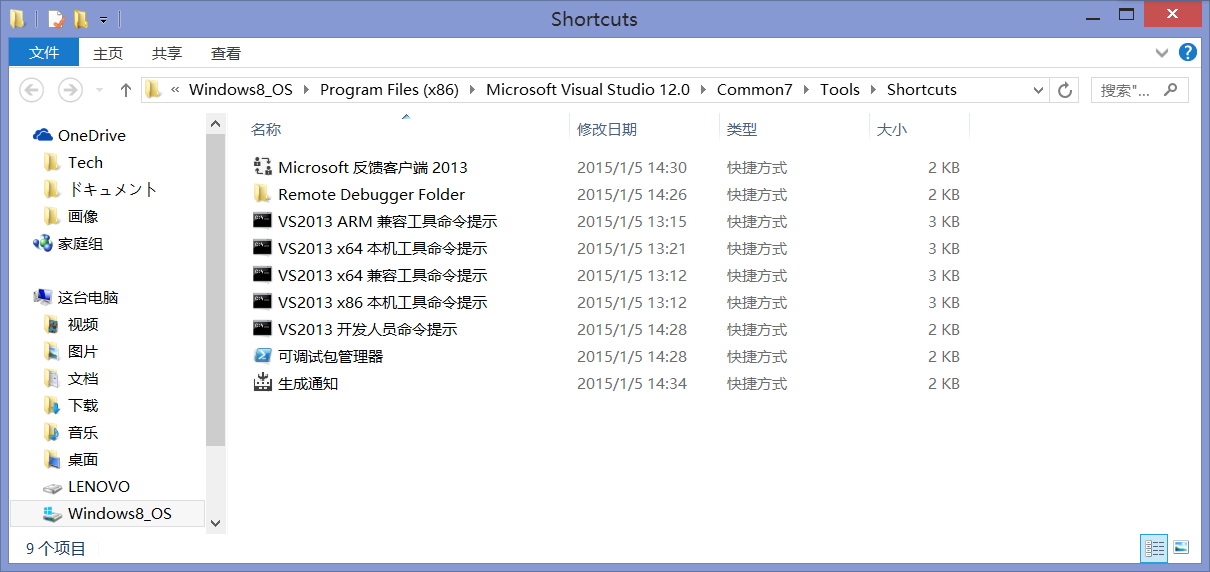Open Explorer help question mark
The width and height of the screenshot is (1210, 572).
tap(1188, 53)
